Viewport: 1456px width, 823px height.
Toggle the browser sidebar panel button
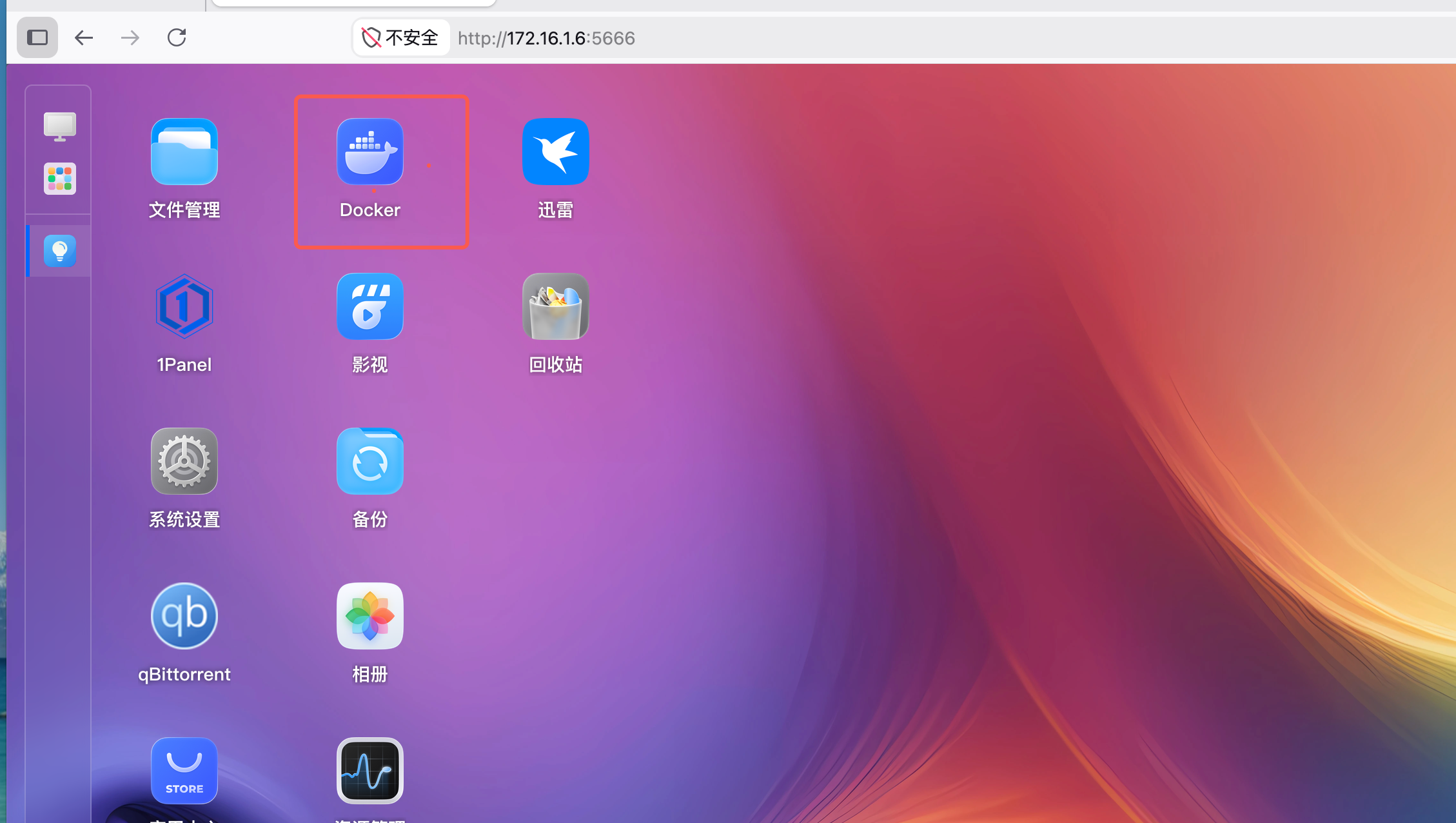point(37,37)
